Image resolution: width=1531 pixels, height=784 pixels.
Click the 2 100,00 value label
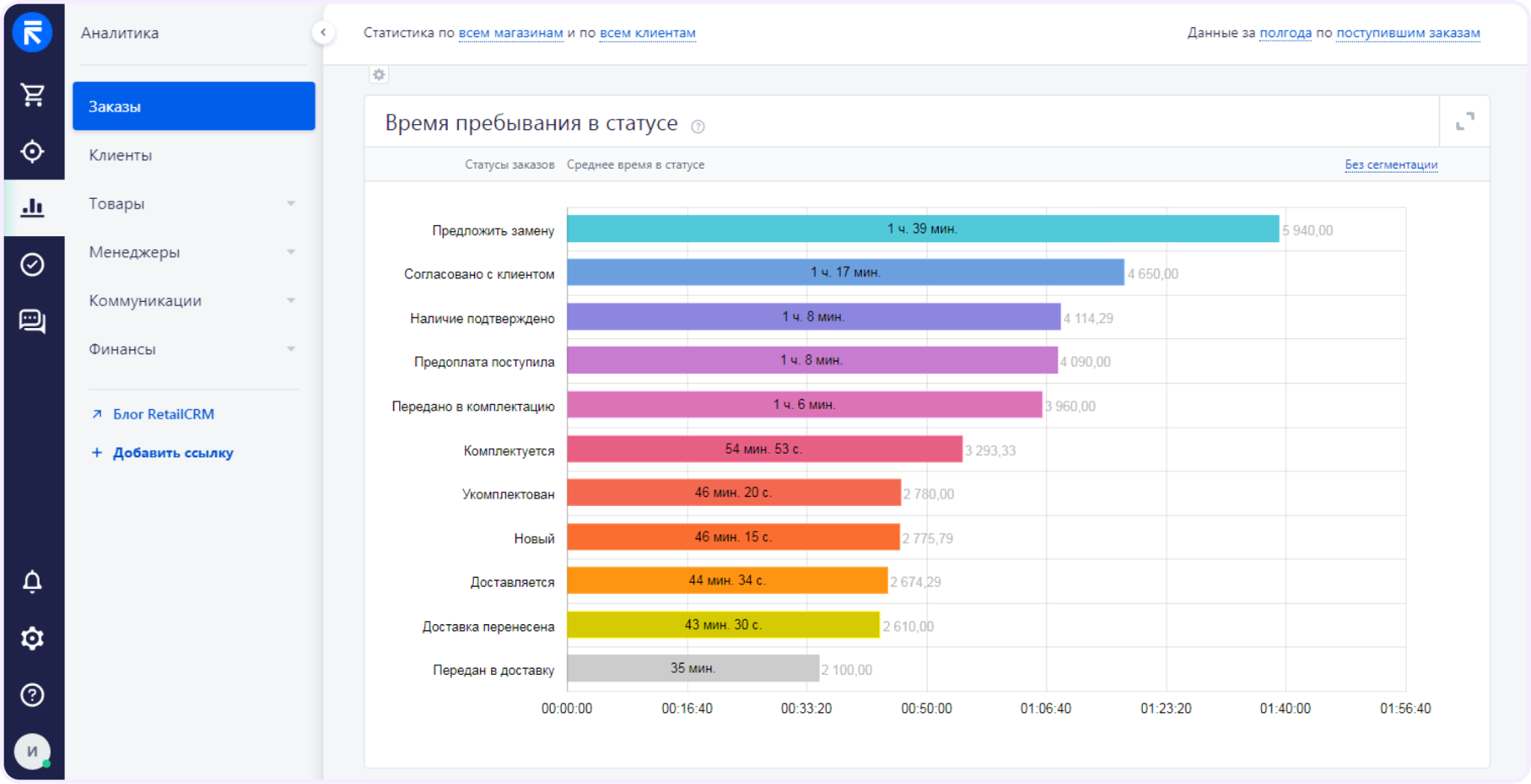pos(847,670)
